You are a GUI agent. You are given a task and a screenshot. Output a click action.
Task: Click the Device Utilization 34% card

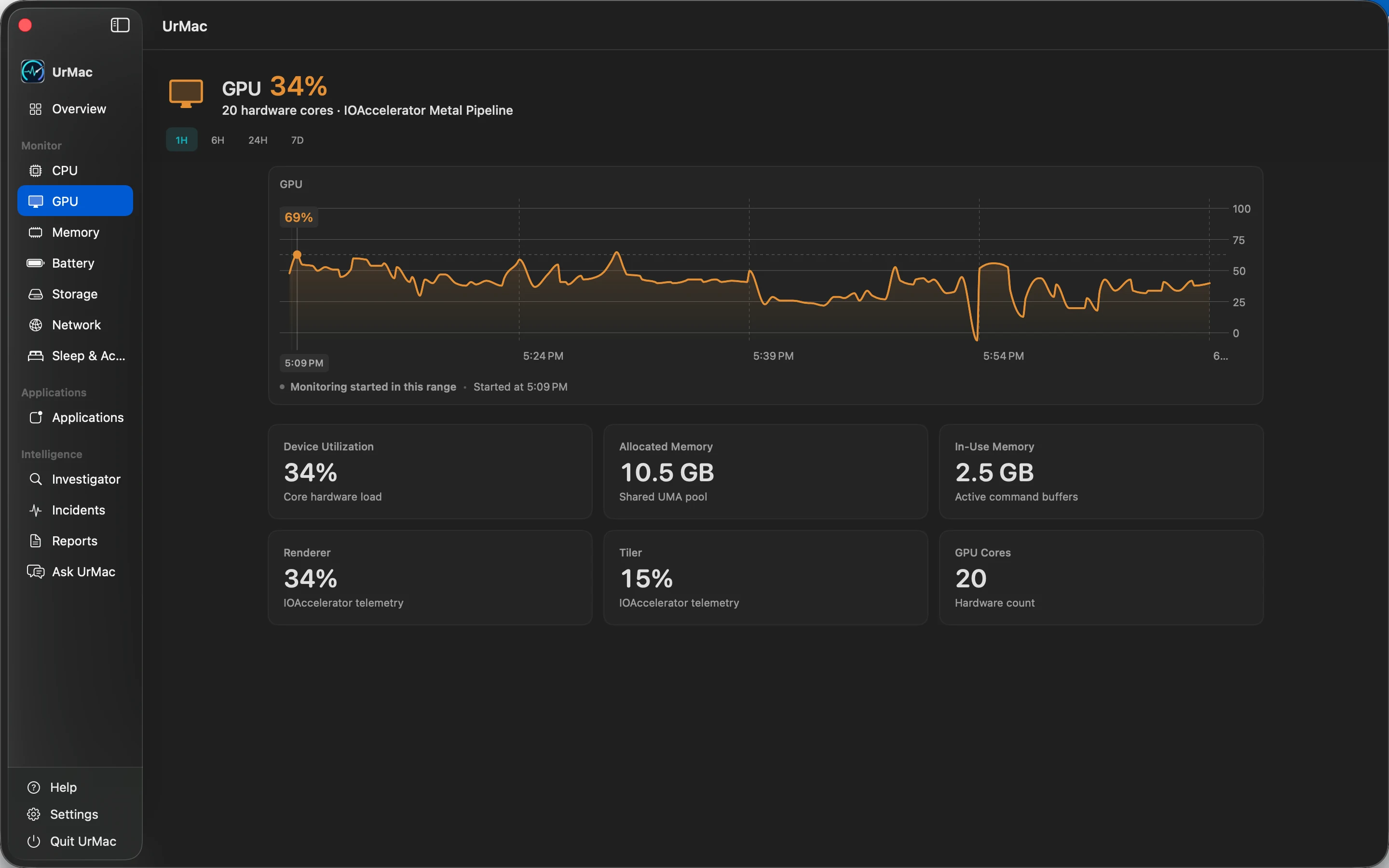point(430,471)
